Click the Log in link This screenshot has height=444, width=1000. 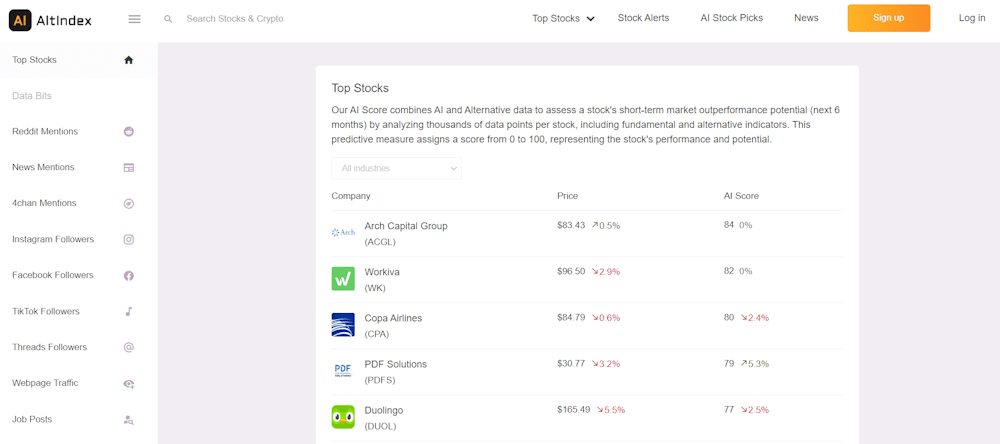point(972,18)
